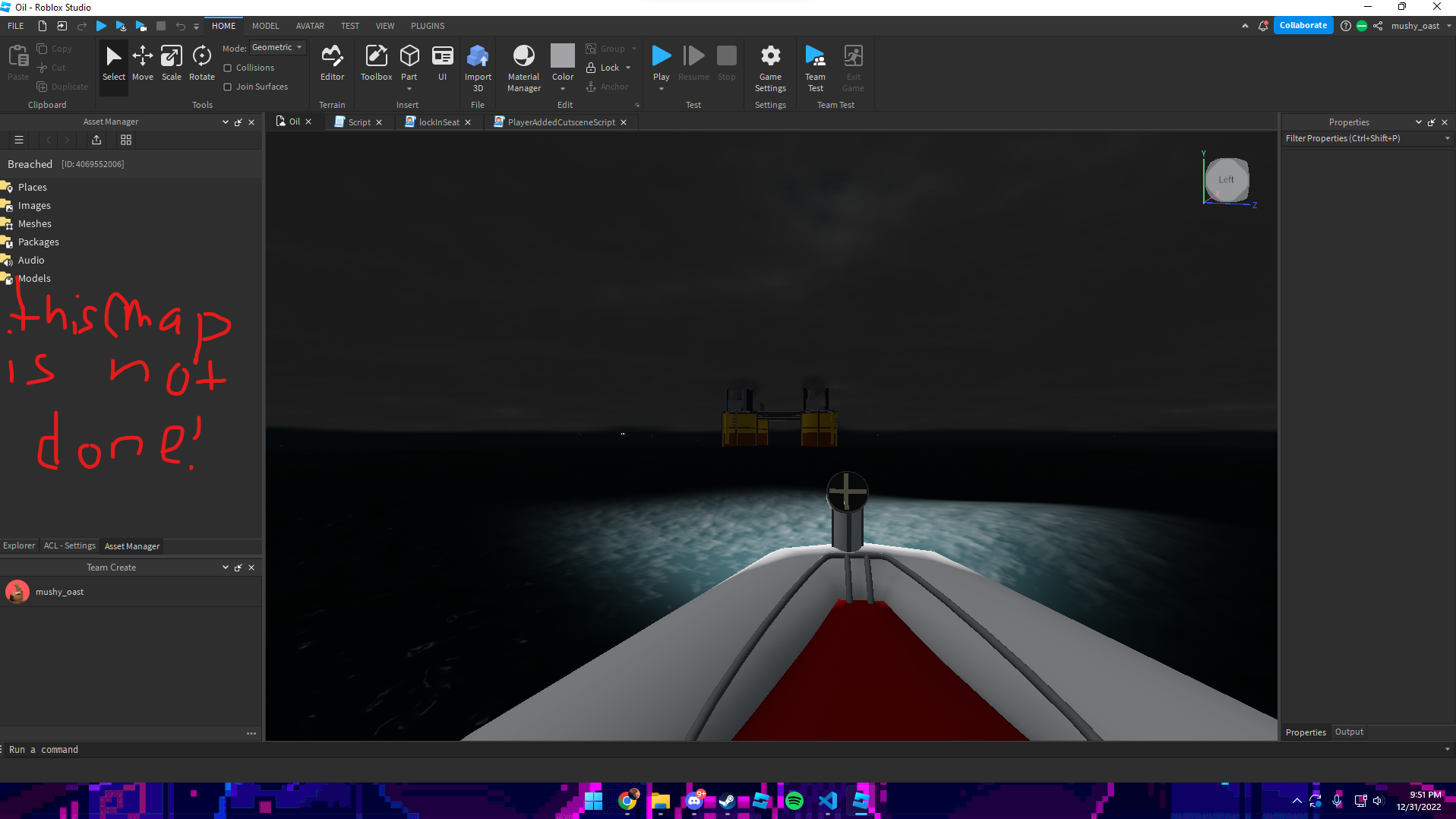The image size is (1456, 819).
Task: Toggle the Join Surfaces checkbox
Action: point(227,87)
